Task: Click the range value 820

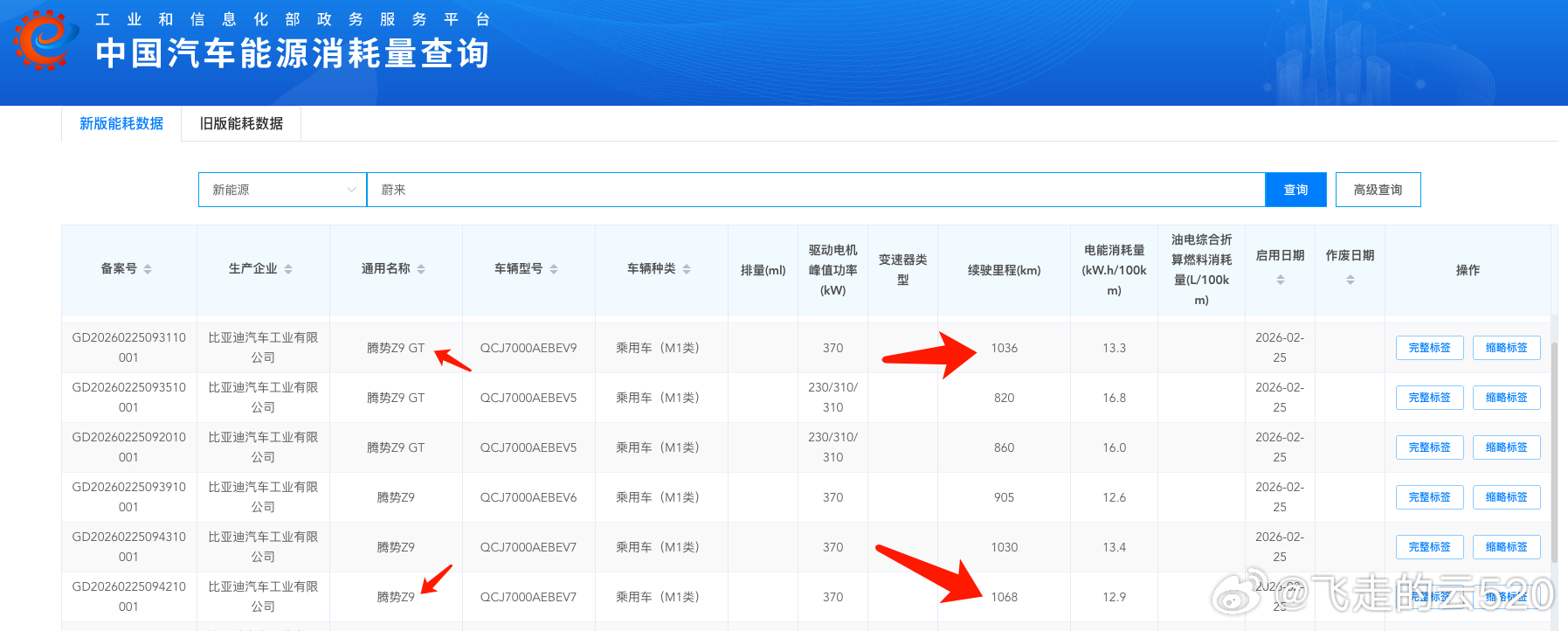Action: click(1004, 398)
